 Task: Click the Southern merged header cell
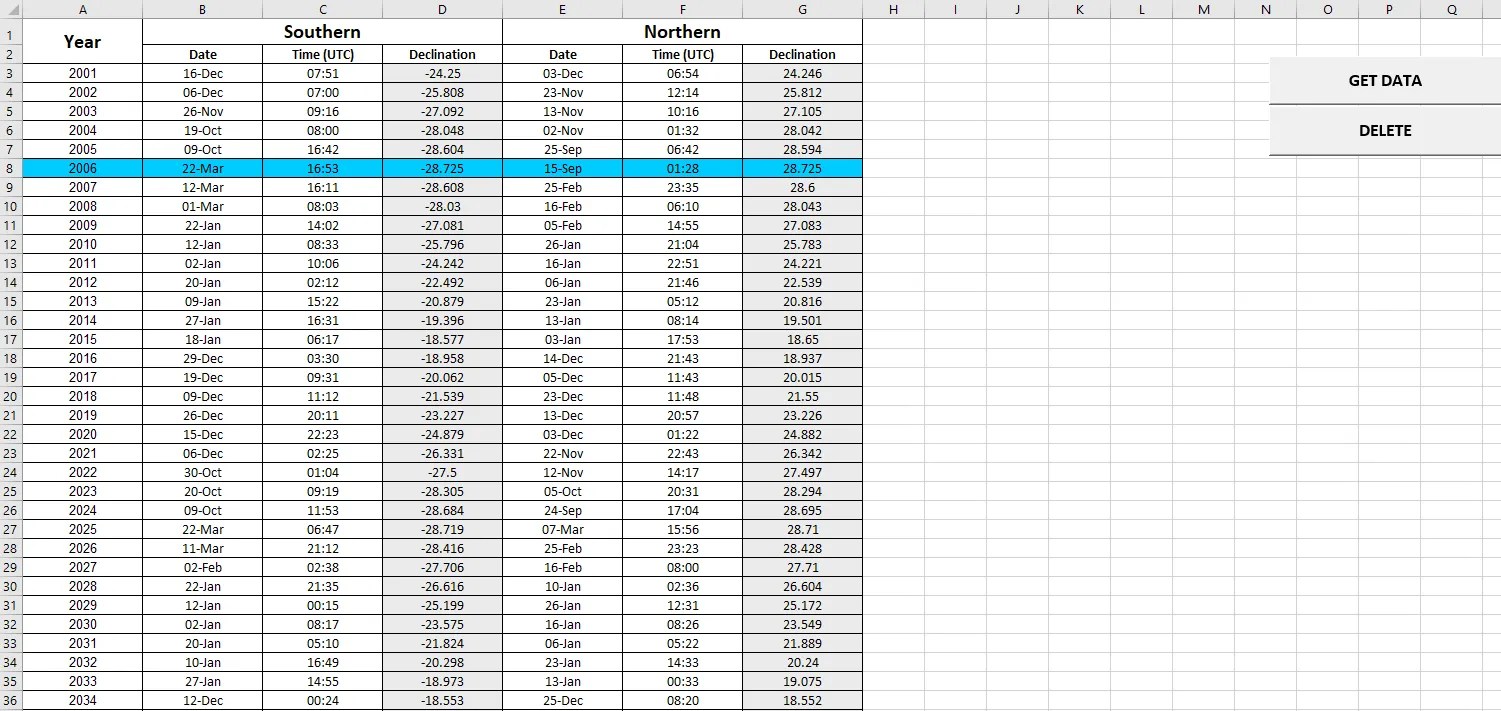[x=322, y=31]
